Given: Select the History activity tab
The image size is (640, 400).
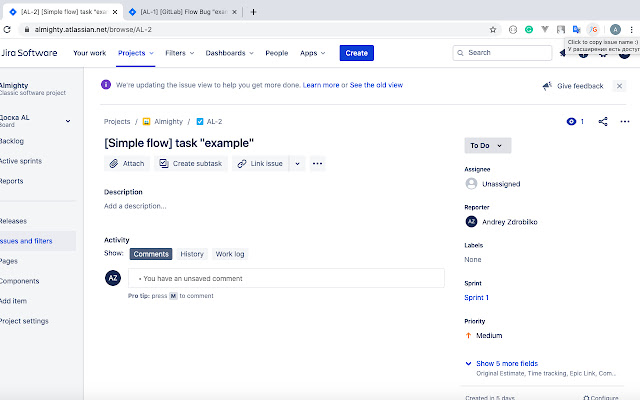Looking at the screenshot, I should tap(192, 254).
